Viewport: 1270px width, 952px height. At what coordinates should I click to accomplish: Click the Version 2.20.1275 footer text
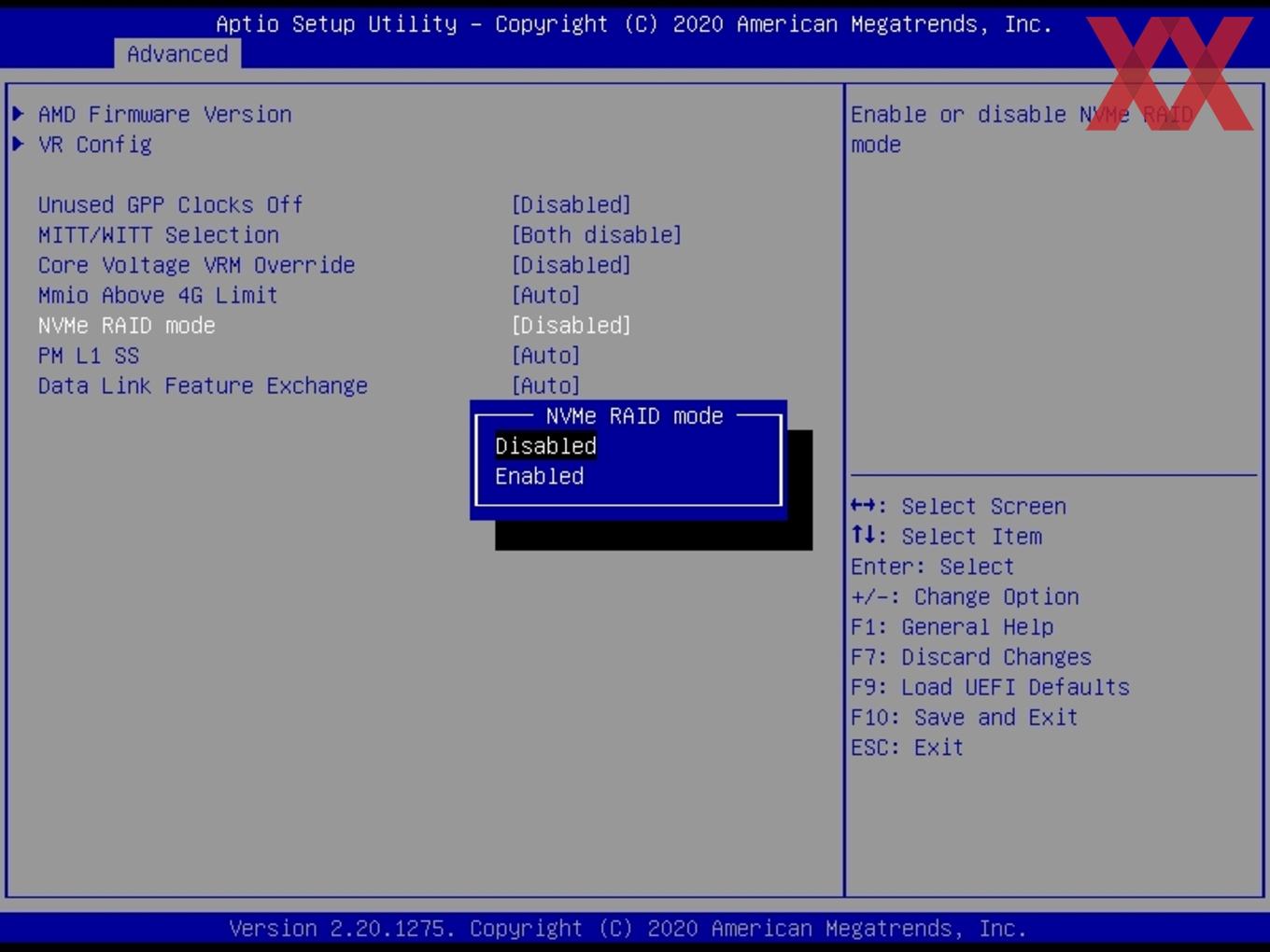pyautogui.click(x=628, y=929)
